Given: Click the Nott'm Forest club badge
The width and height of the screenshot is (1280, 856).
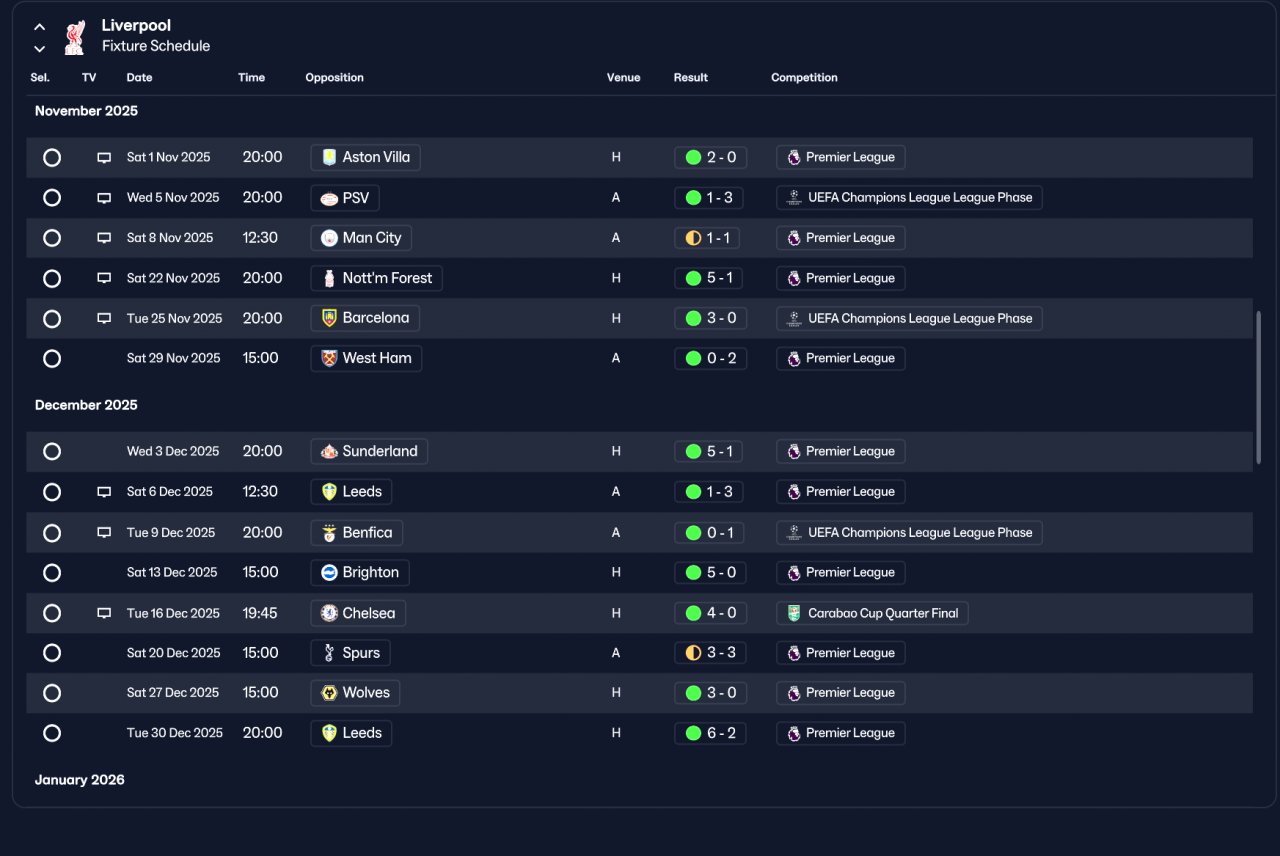Looking at the screenshot, I should click(x=329, y=278).
